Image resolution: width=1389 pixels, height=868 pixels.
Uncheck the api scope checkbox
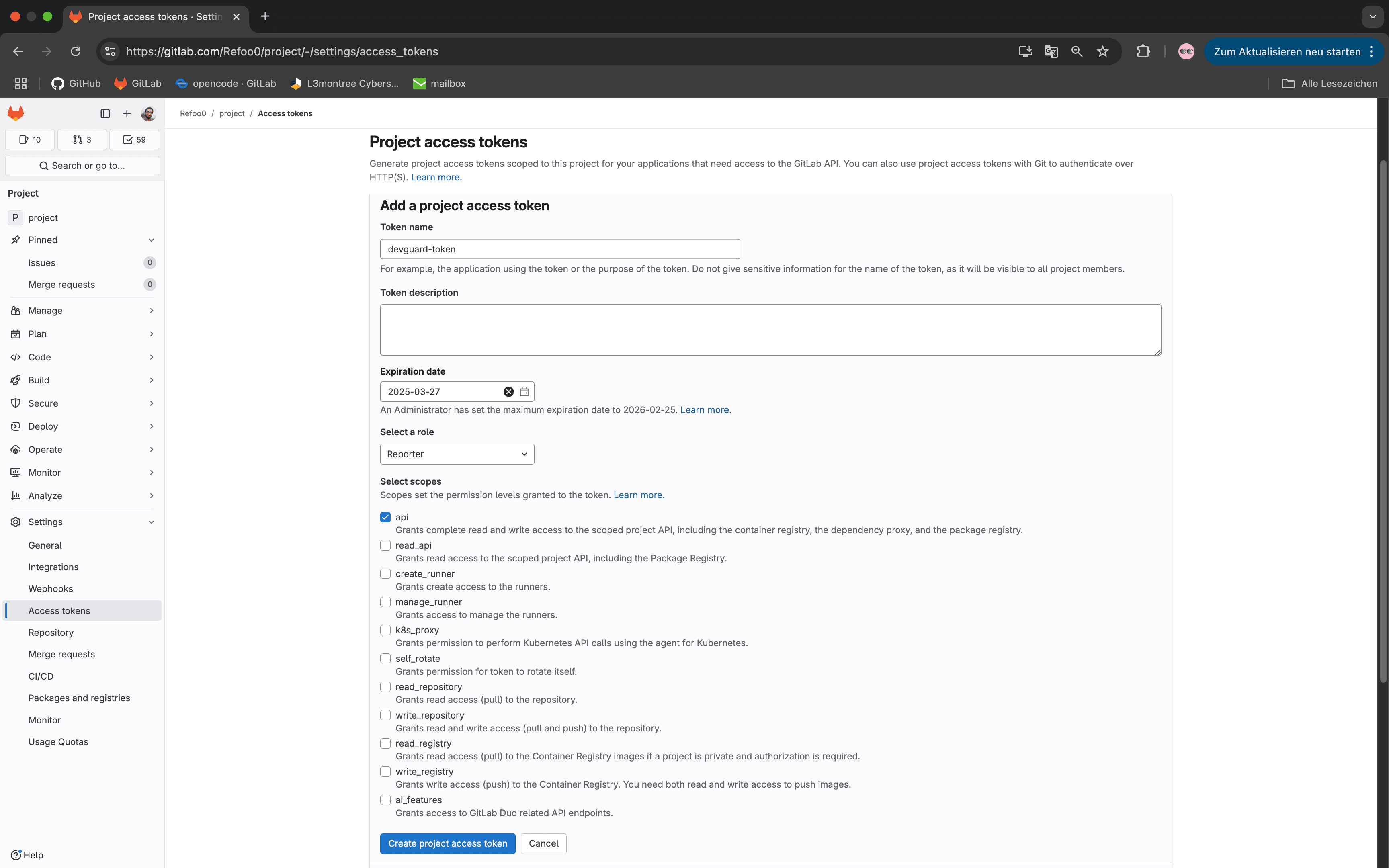(385, 517)
